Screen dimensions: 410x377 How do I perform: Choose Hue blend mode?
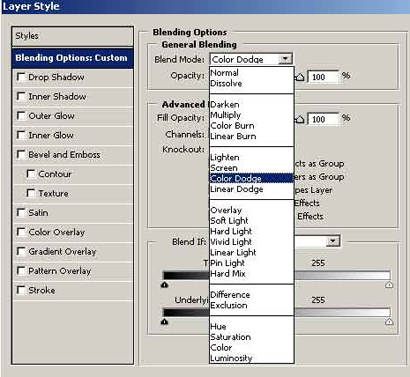[x=251, y=326]
